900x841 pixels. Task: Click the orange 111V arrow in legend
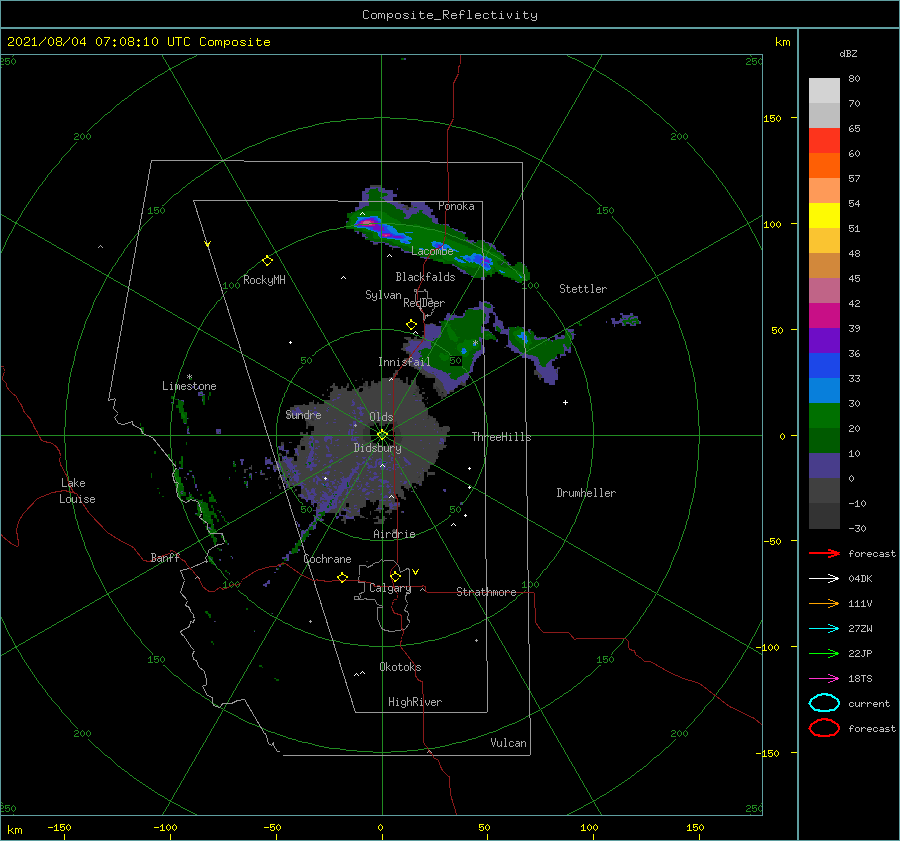tap(824, 603)
